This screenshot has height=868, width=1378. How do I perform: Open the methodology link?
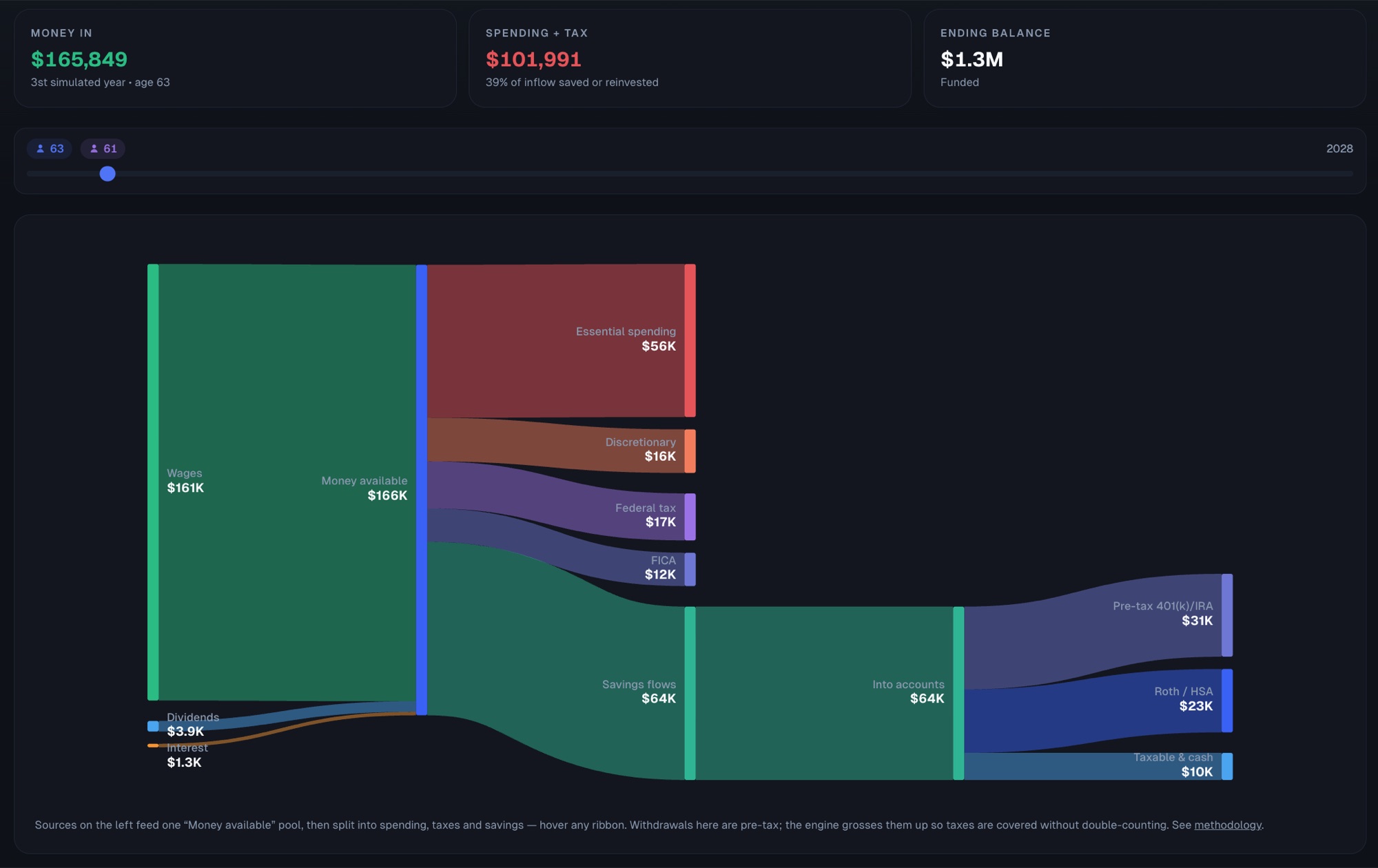tap(1228, 825)
